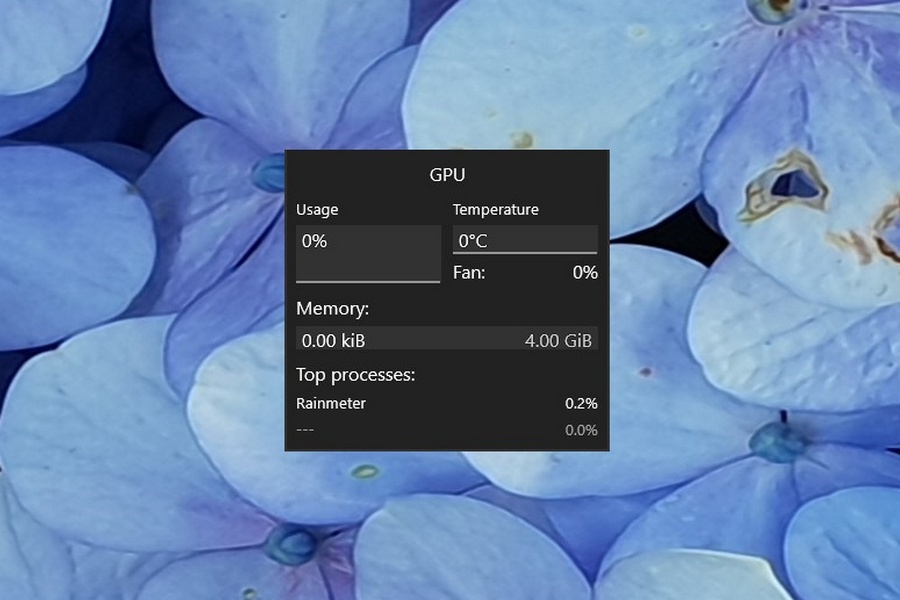Click the temperature bar underline
Image resolution: width=900 pixels, height=600 pixels.
click(525, 253)
